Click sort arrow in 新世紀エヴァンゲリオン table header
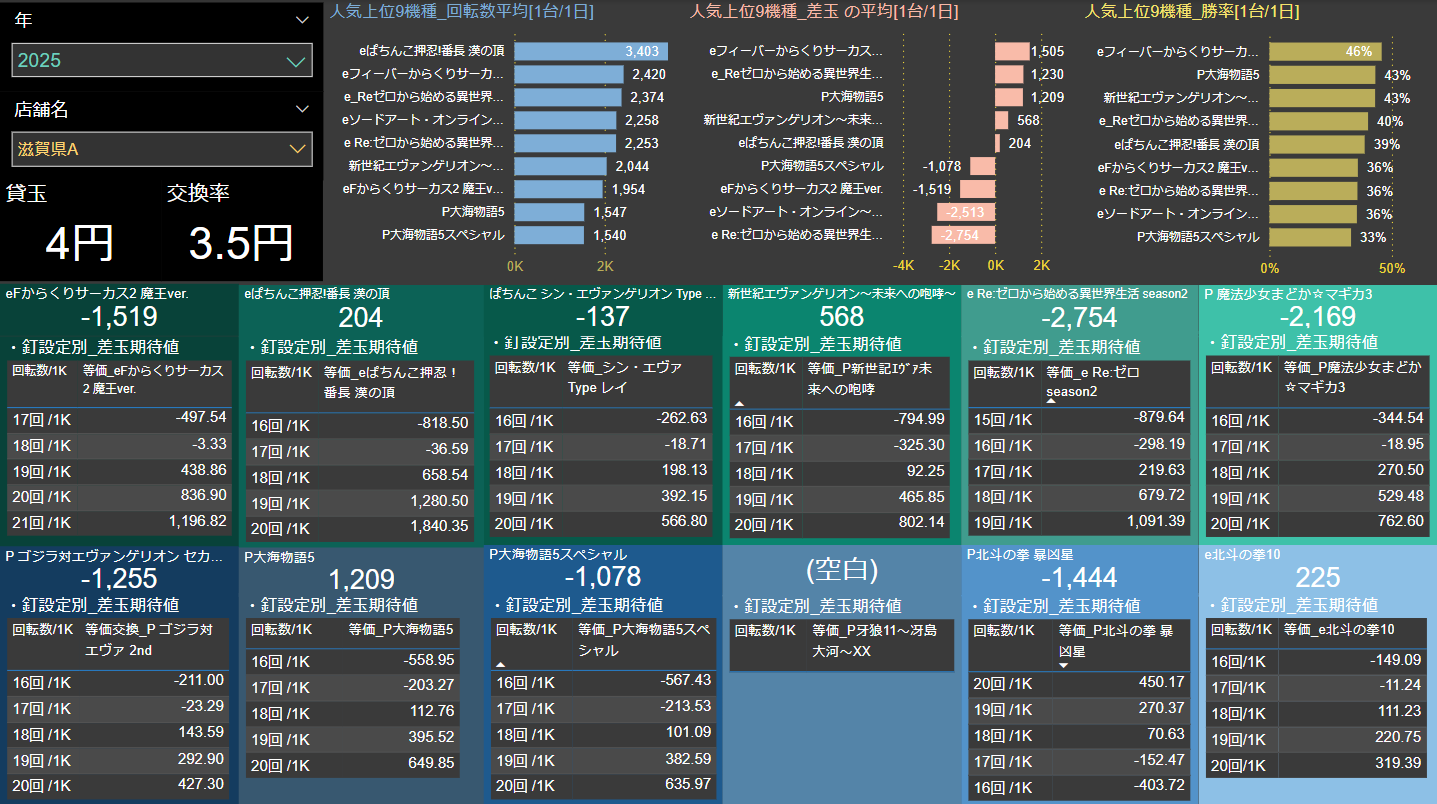 click(740, 402)
